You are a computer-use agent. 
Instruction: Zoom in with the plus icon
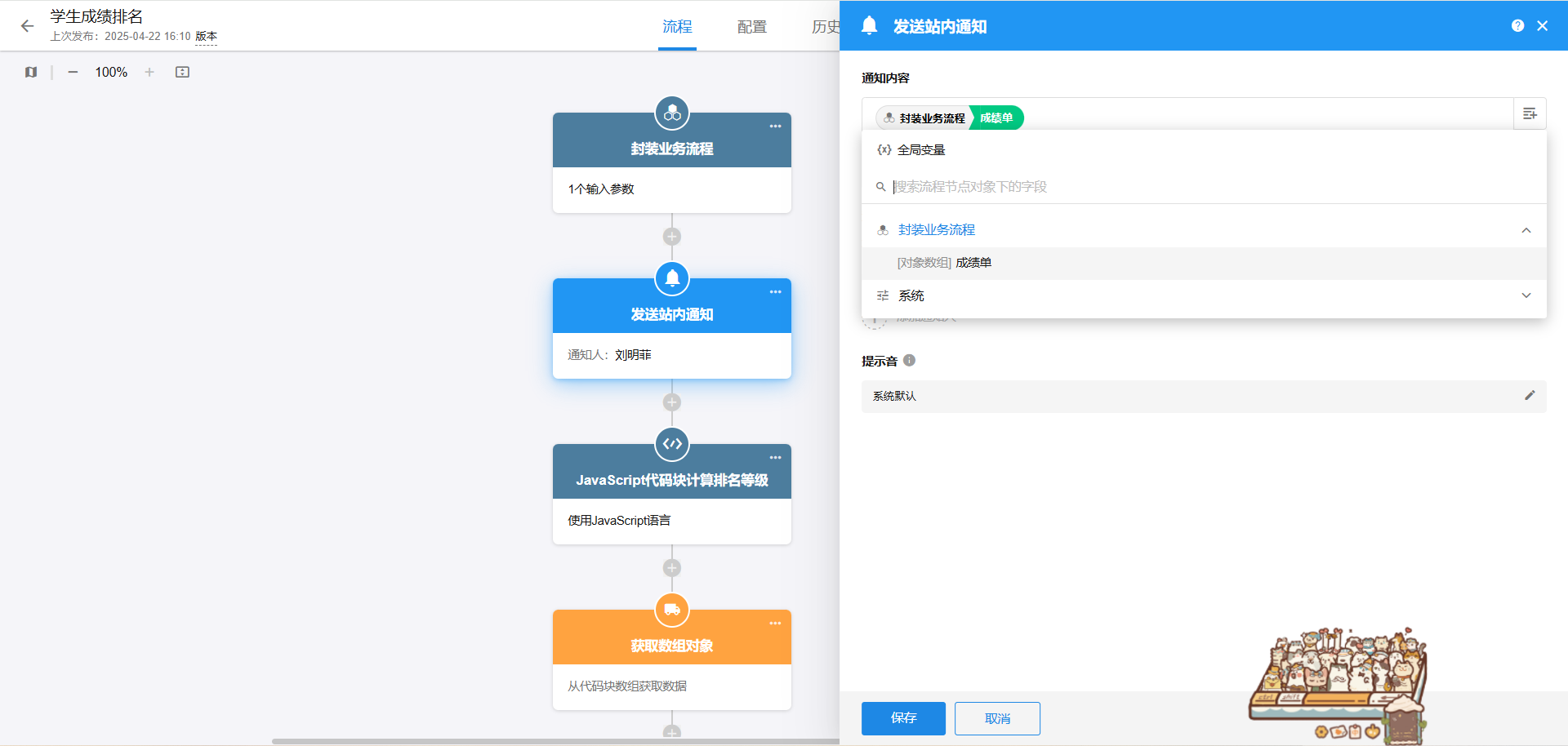pos(149,72)
